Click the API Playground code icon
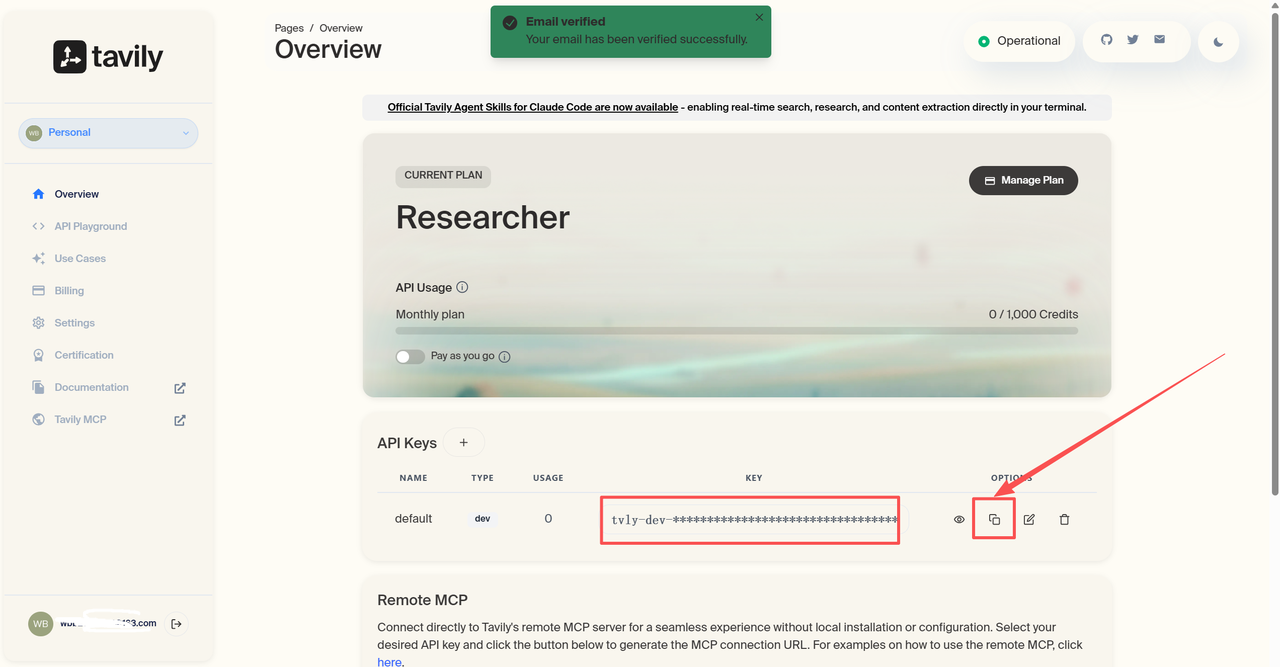Screen dimensions: 1280x667 click(x=38, y=226)
